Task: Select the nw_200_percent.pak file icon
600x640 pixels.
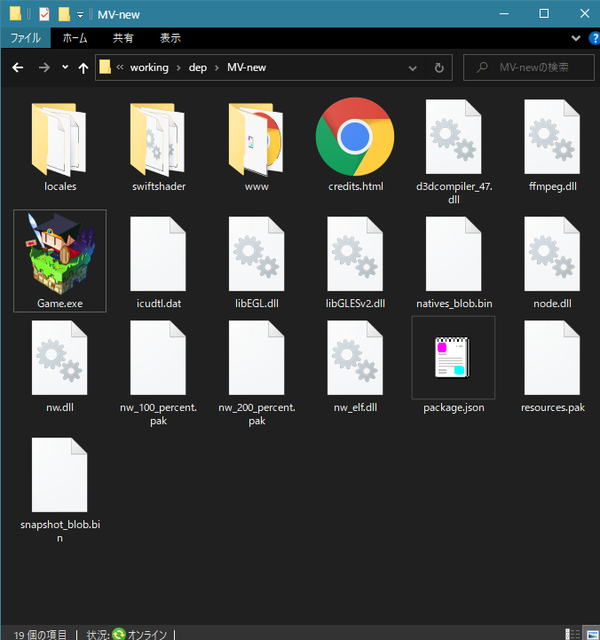Action: coord(256,358)
